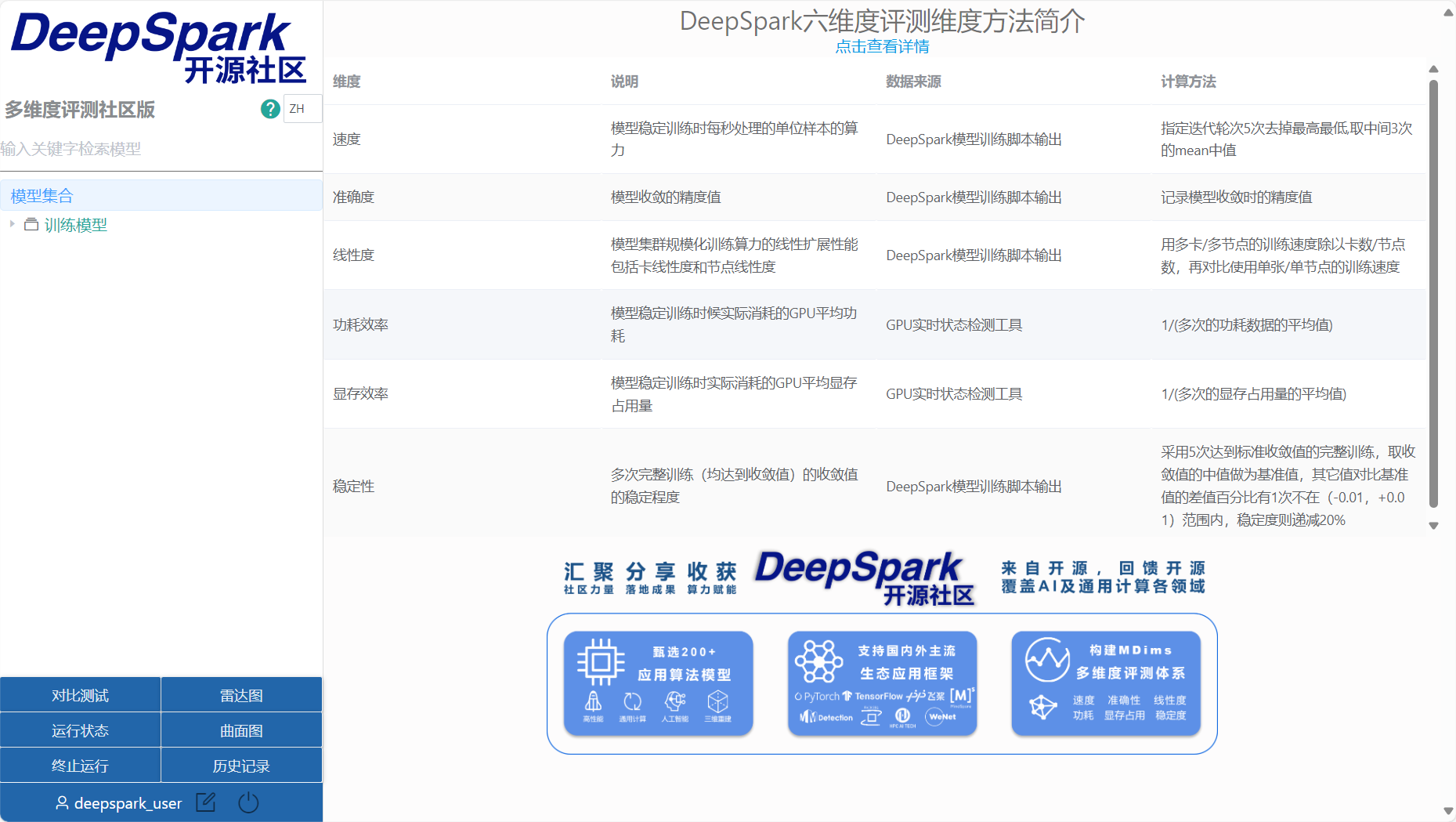Open the 雷达图 radar chart view
The width and height of the screenshot is (1456, 822).
click(x=241, y=694)
